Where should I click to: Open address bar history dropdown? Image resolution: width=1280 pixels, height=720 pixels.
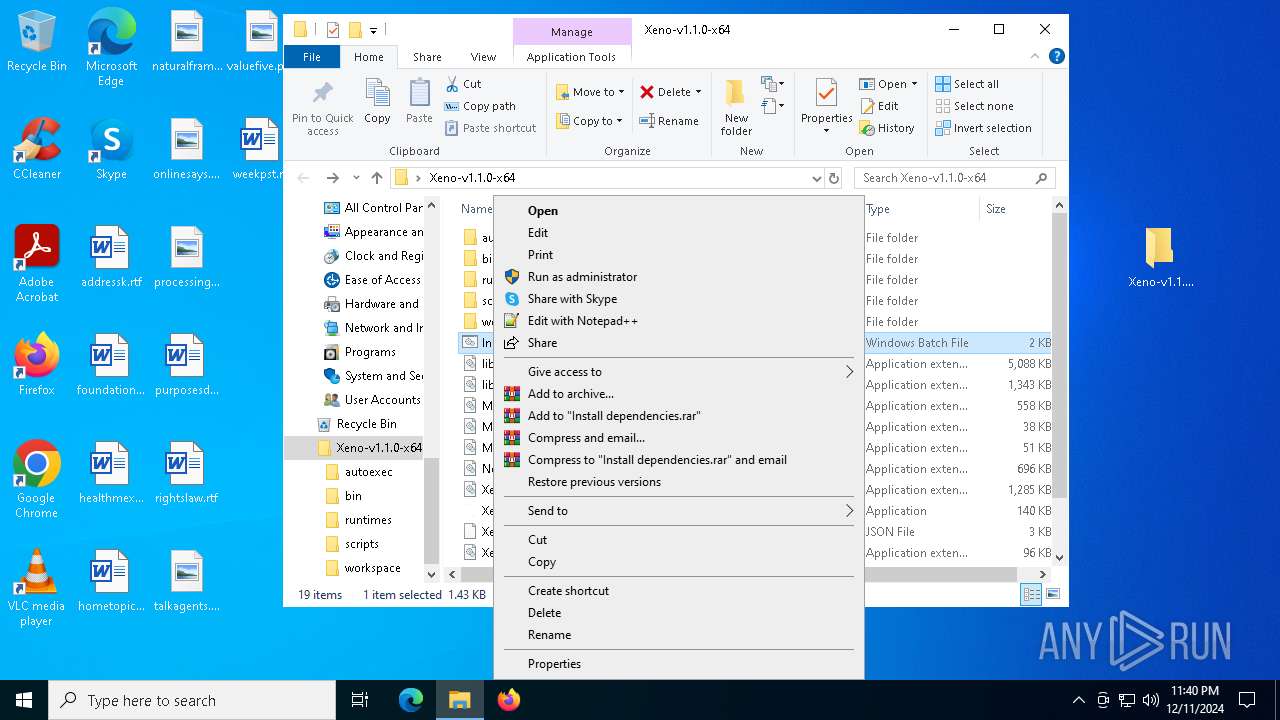point(817,178)
